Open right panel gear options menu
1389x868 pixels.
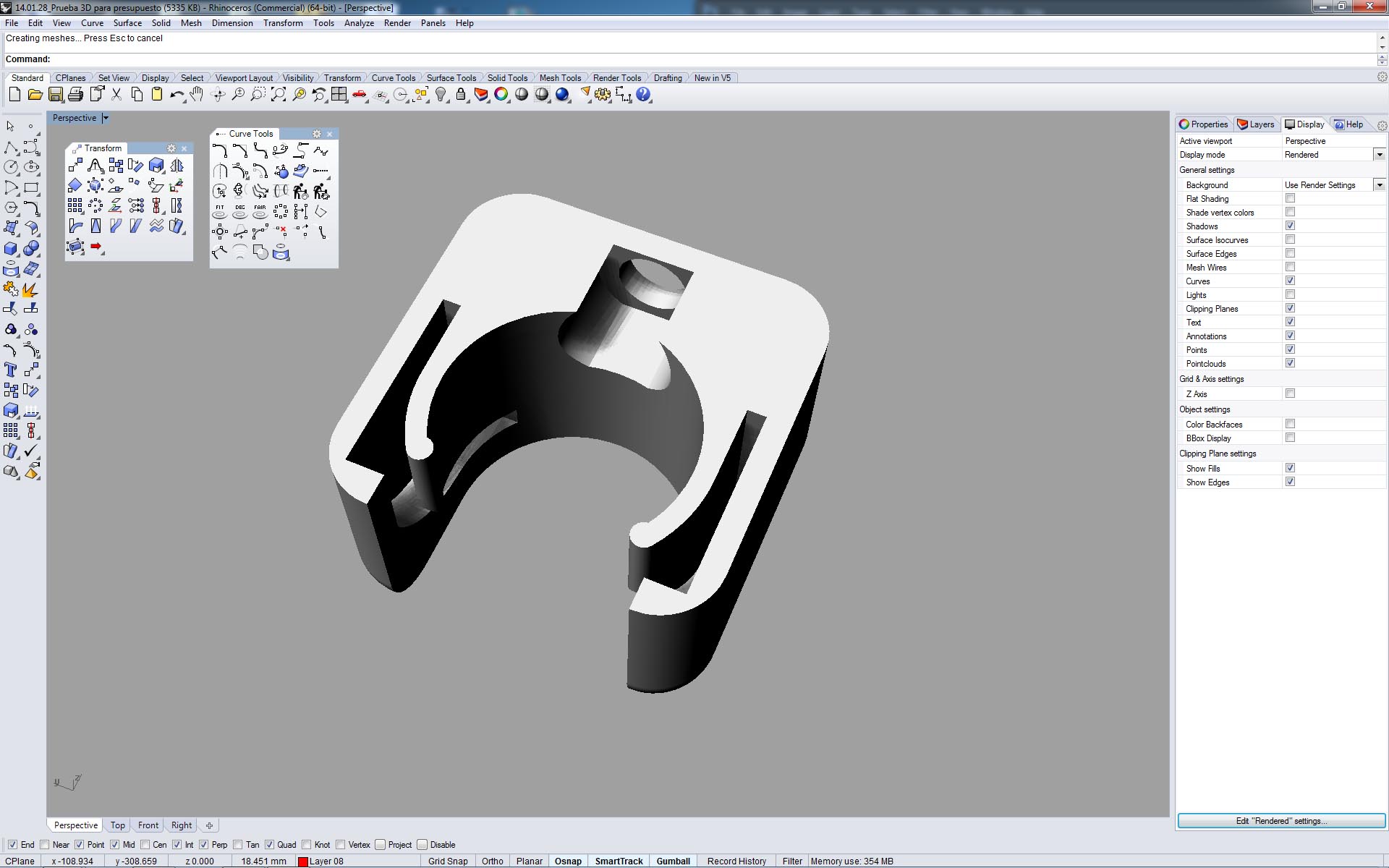tap(1382, 125)
